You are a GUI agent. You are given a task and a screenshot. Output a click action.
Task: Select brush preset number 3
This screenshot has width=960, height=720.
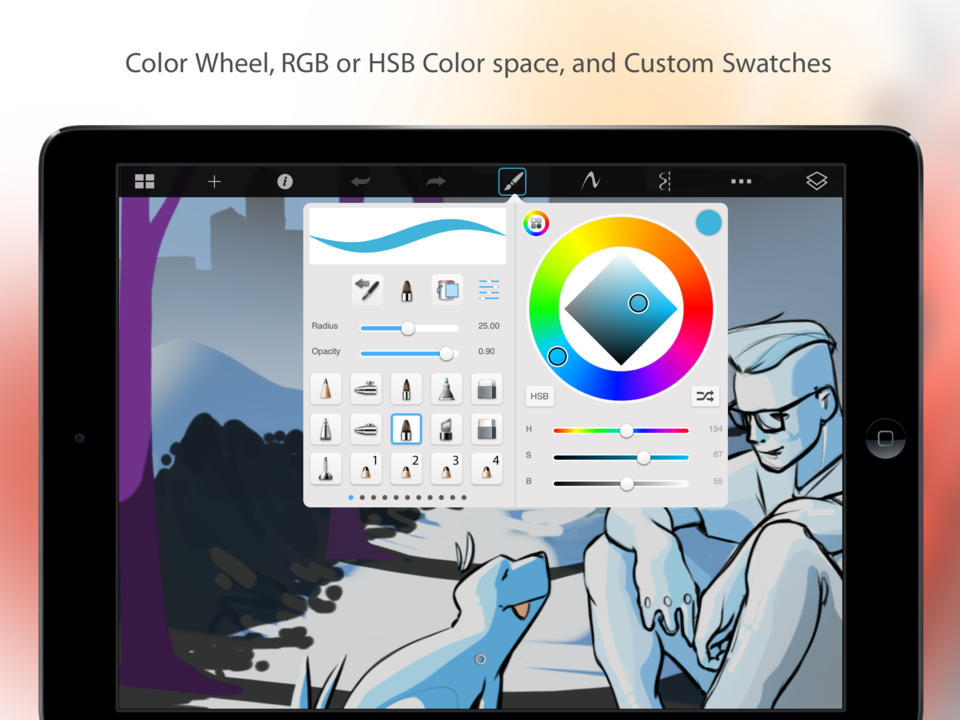click(x=446, y=468)
